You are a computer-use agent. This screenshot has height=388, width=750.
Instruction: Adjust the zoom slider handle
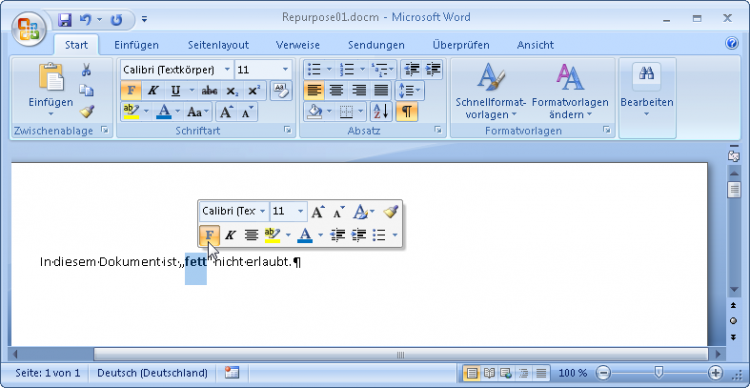[x=659, y=372]
